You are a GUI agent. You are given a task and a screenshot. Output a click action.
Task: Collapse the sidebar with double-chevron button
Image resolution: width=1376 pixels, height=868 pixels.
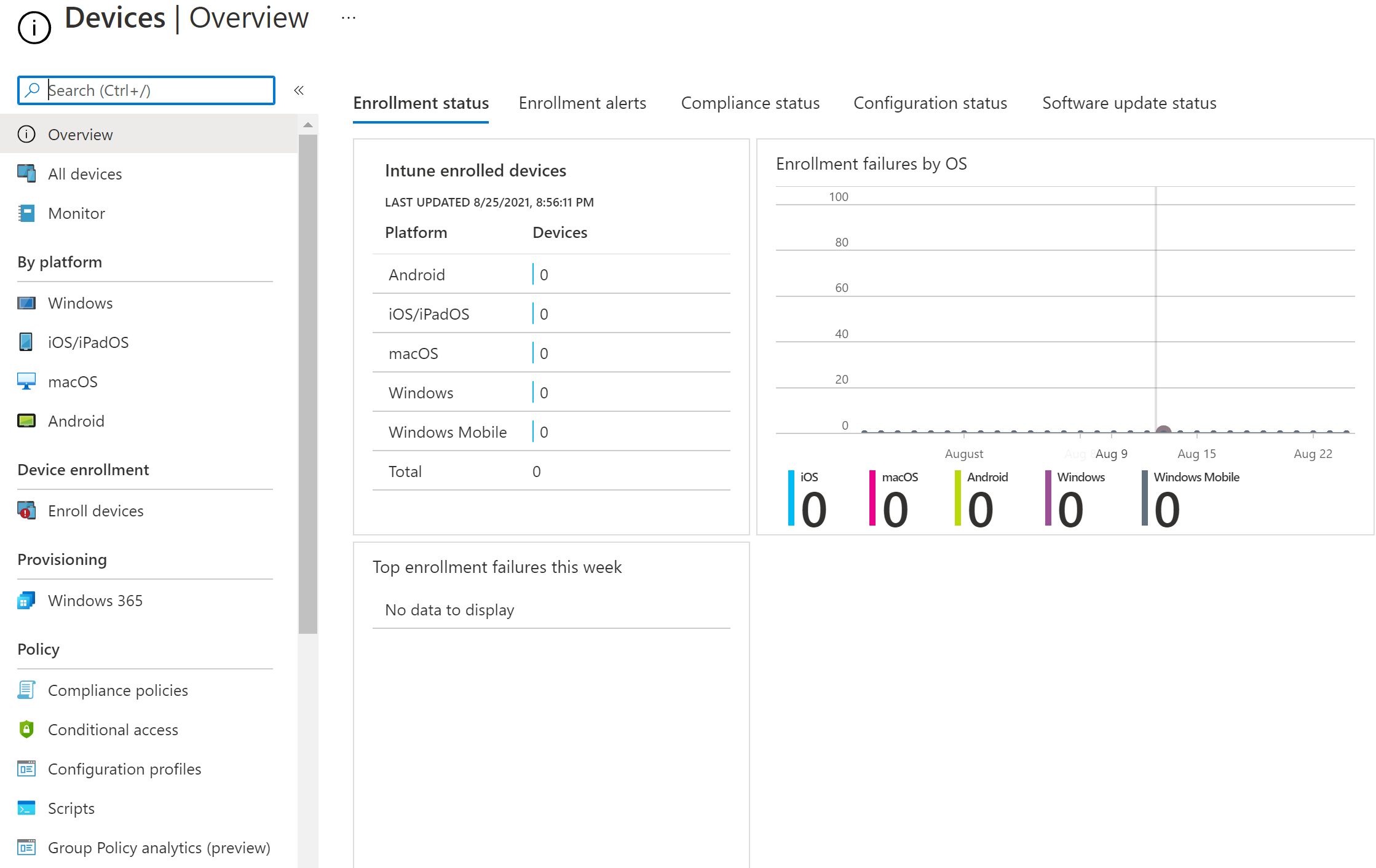(299, 90)
